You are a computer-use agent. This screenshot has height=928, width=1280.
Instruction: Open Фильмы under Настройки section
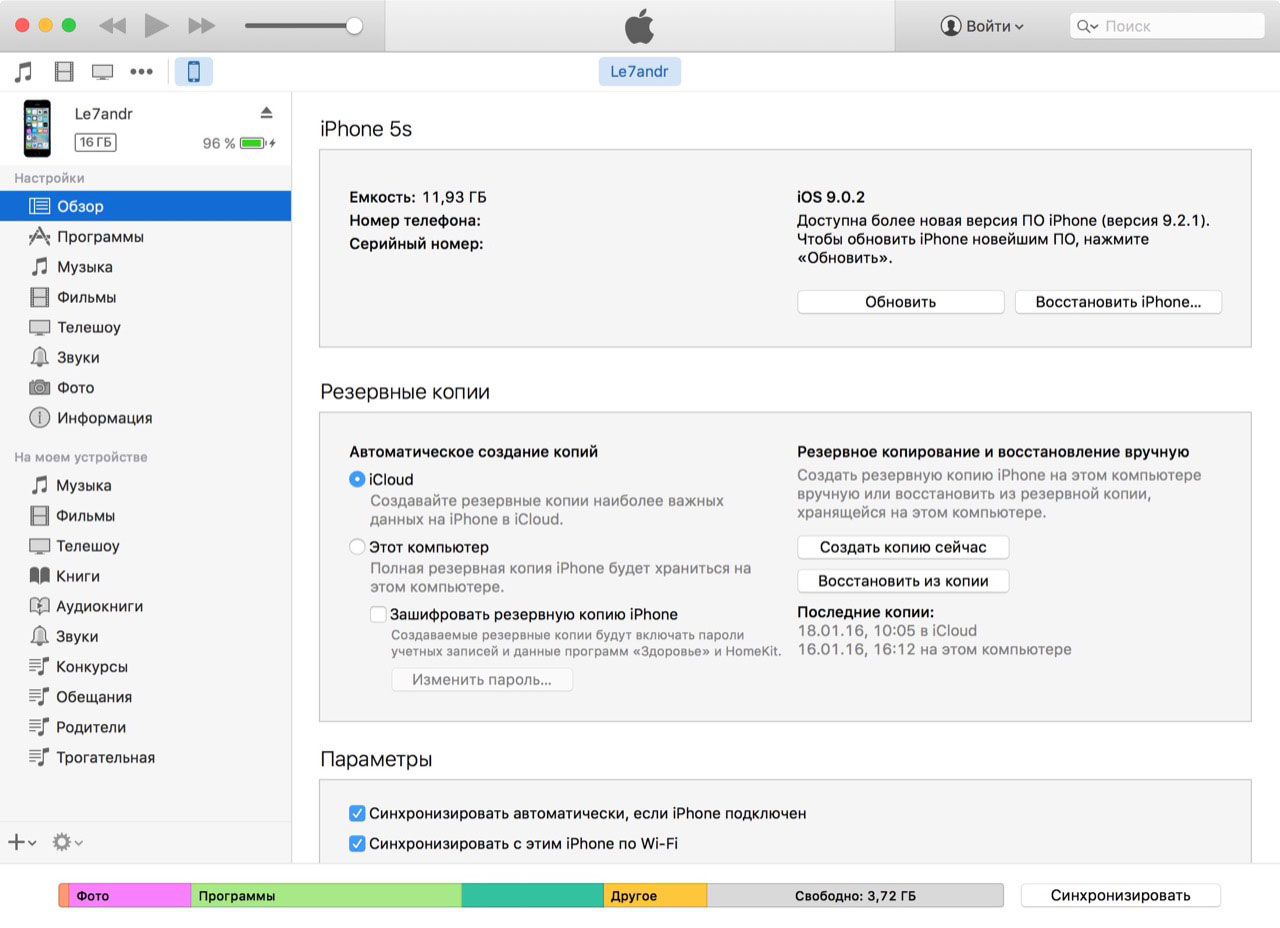click(146, 297)
